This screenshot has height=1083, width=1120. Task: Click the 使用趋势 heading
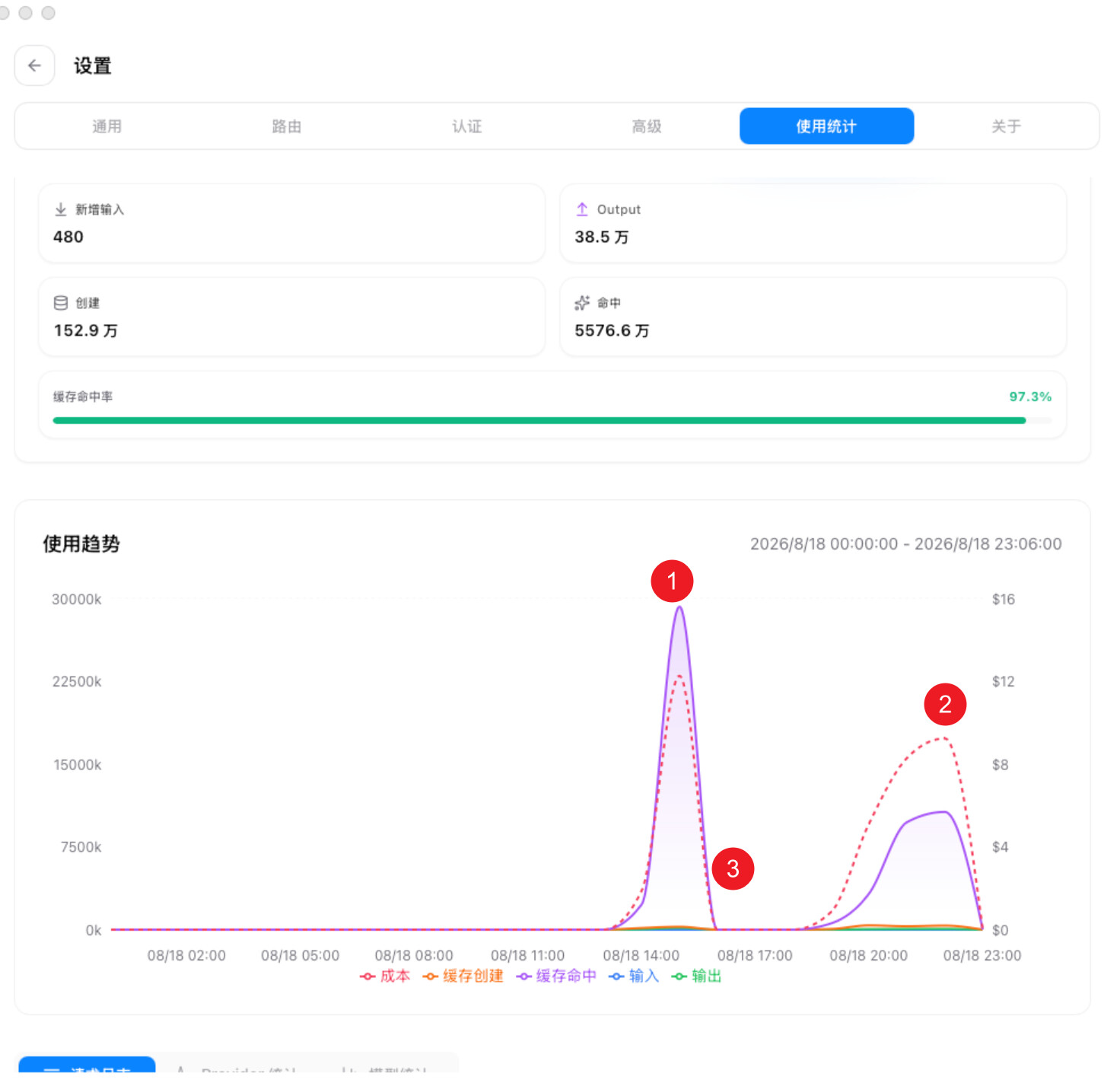(81, 543)
